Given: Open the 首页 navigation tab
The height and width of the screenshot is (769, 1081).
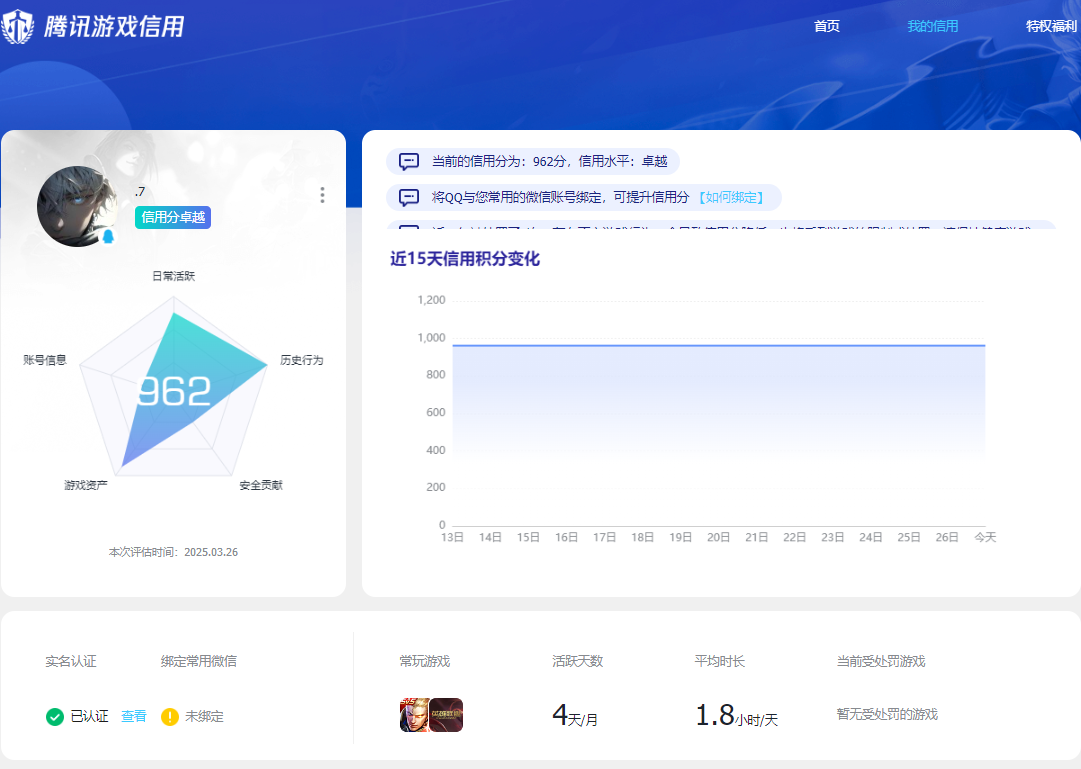Looking at the screenshot, I should tap(827, 26).
